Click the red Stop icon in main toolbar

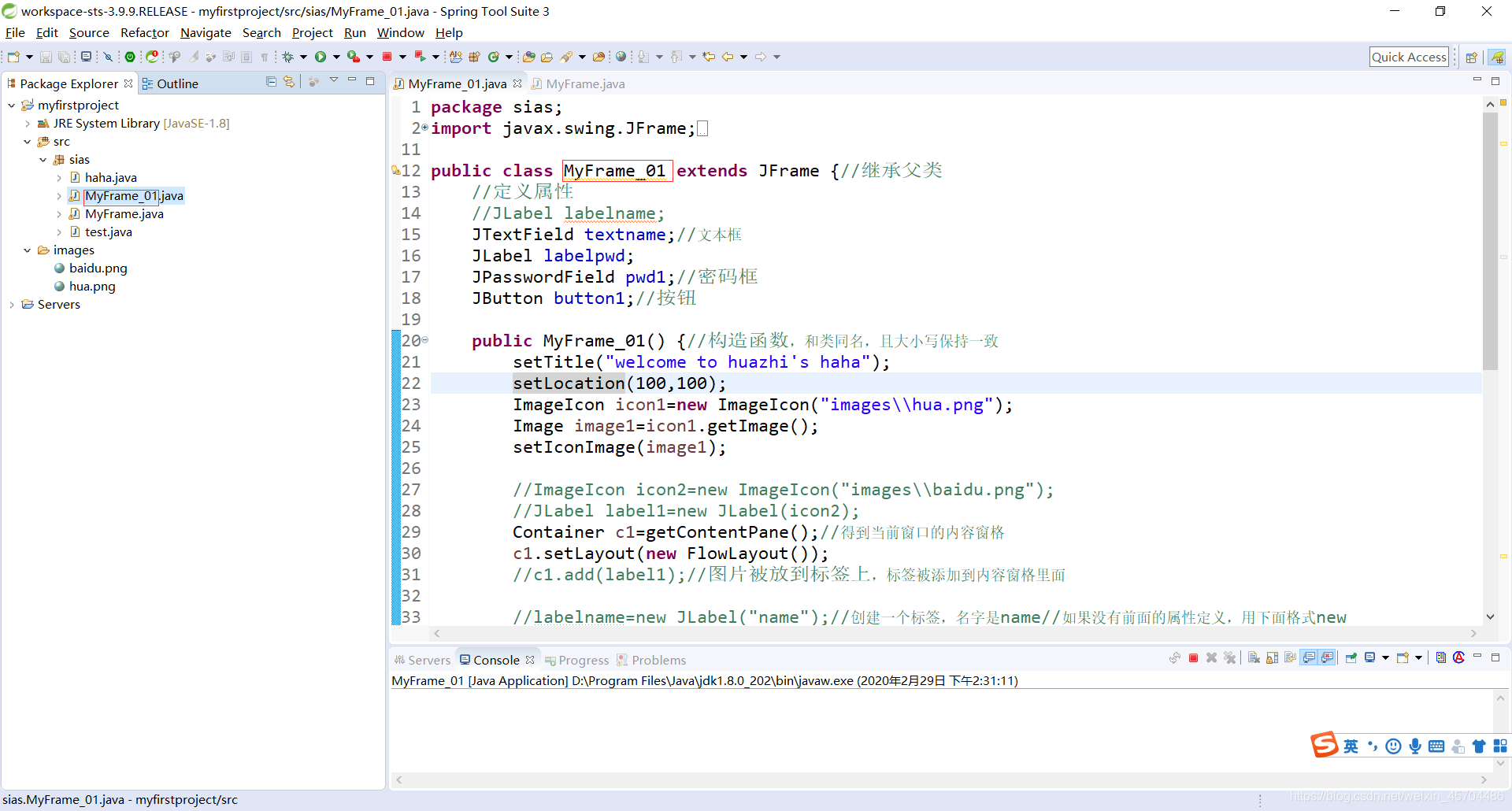click(387, 57)
